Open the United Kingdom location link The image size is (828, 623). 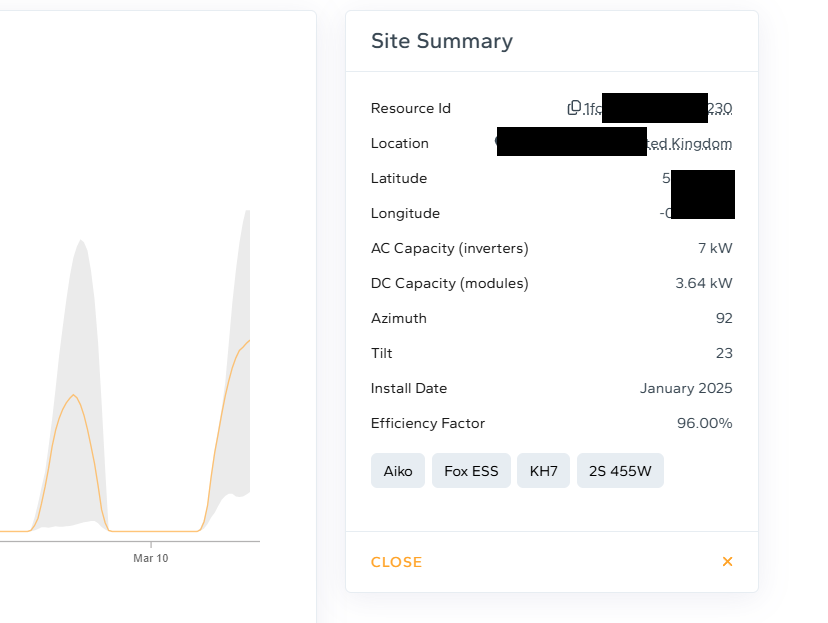[689, 144]
